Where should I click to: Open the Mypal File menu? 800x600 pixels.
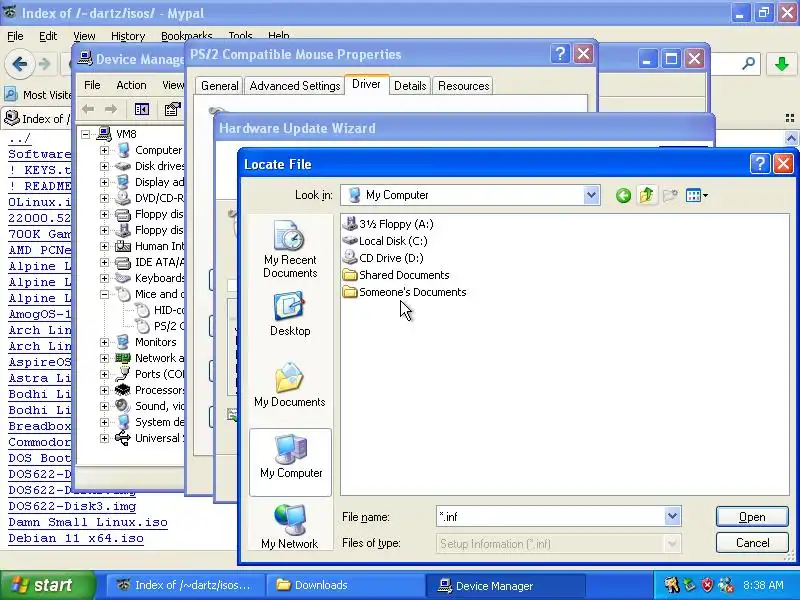tap(15, 36)
